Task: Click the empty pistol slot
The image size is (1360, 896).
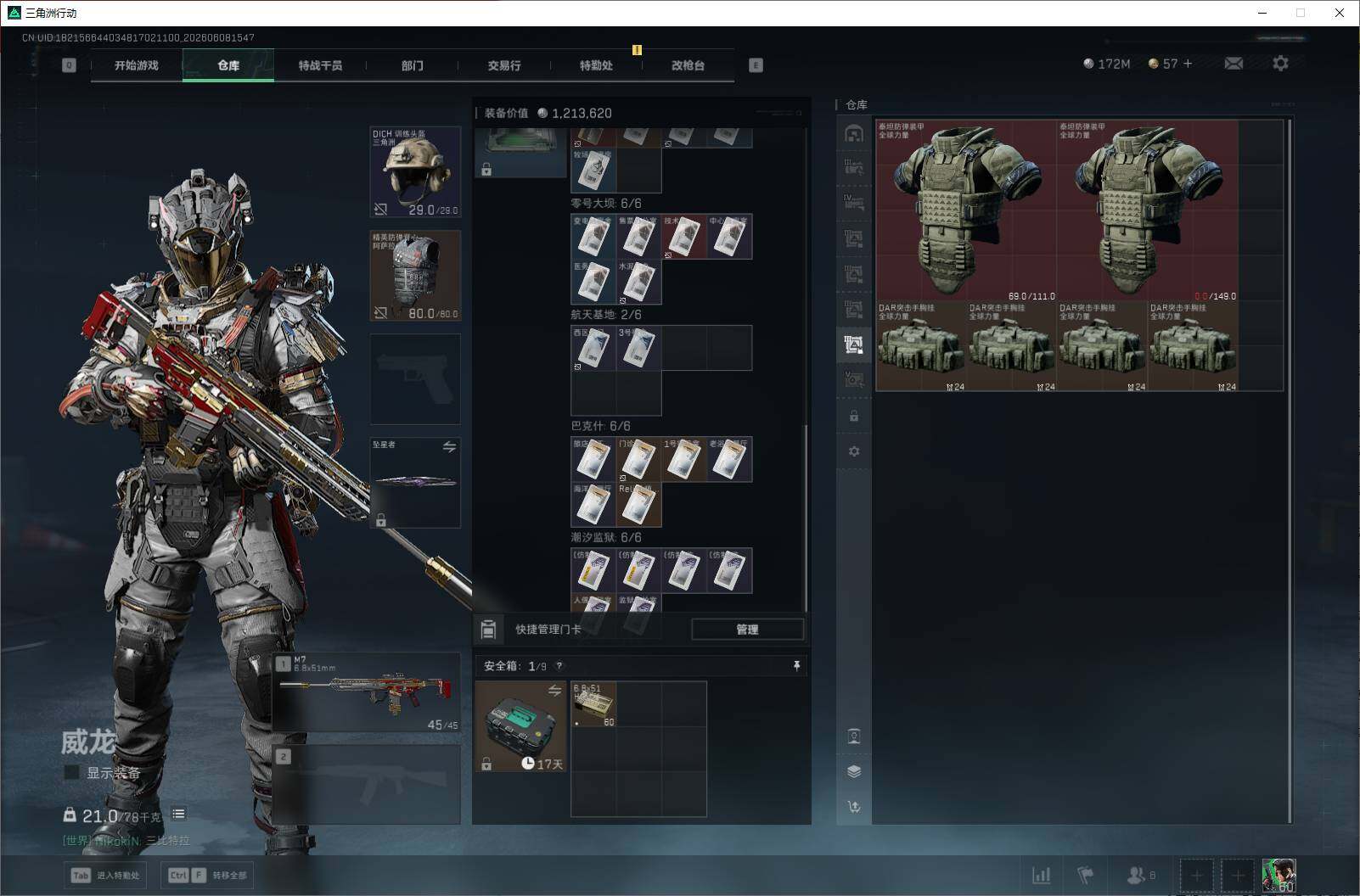Action: point(415,379)
